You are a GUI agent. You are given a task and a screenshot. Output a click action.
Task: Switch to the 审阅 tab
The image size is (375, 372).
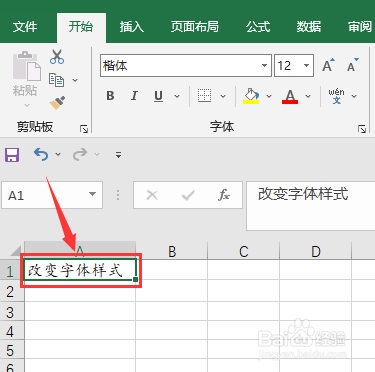click(359, 27)
